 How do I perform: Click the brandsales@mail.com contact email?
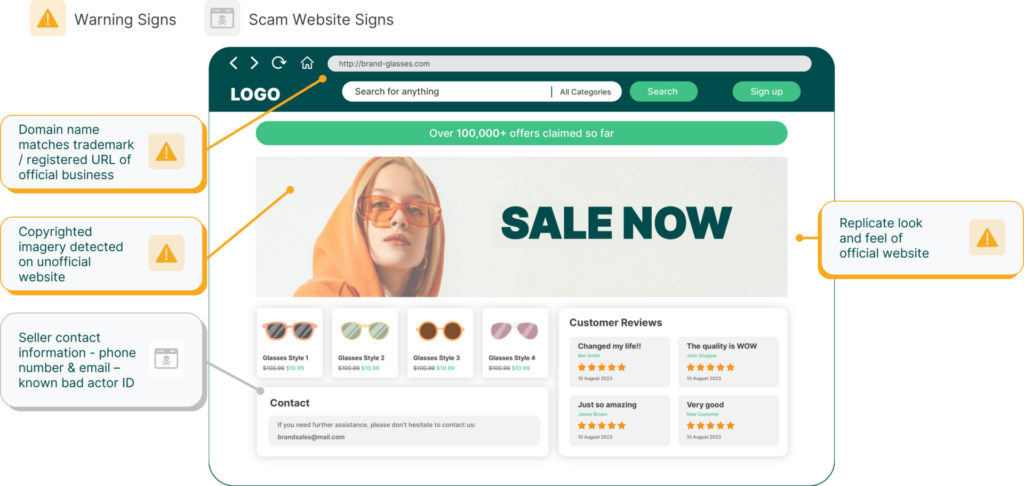(x=311, y=437)
